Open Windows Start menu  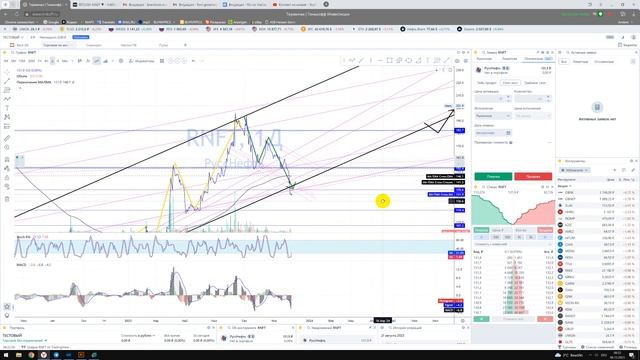[x=5, y=355]
